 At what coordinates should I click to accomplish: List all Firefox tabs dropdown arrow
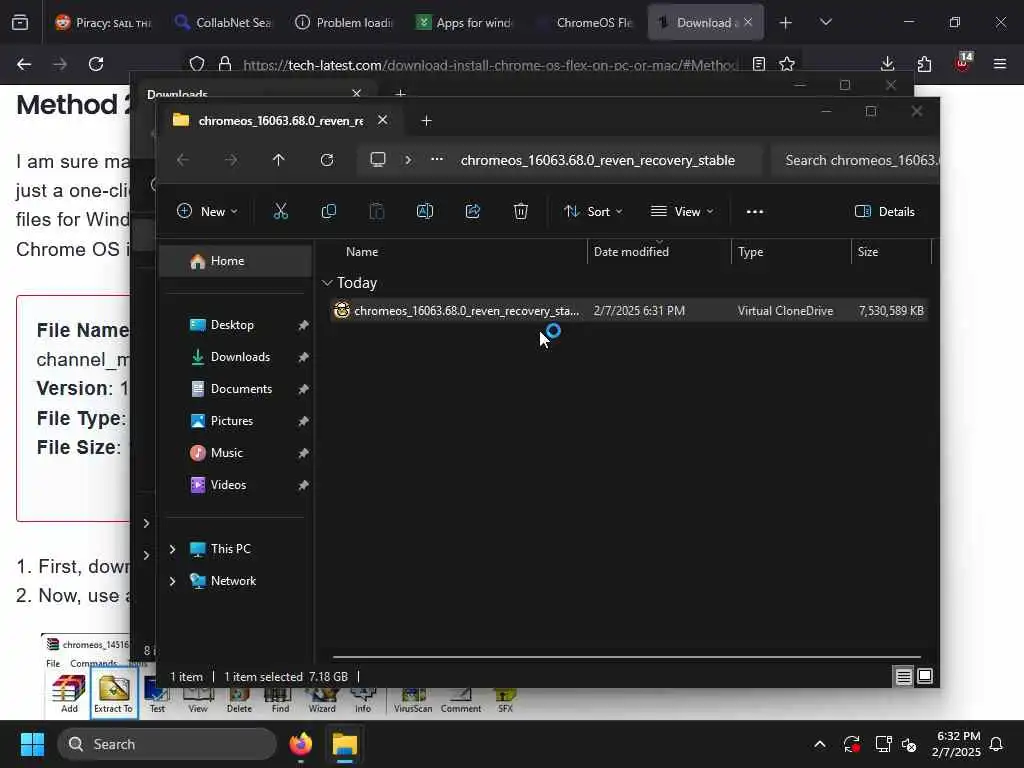coord(825,22)
